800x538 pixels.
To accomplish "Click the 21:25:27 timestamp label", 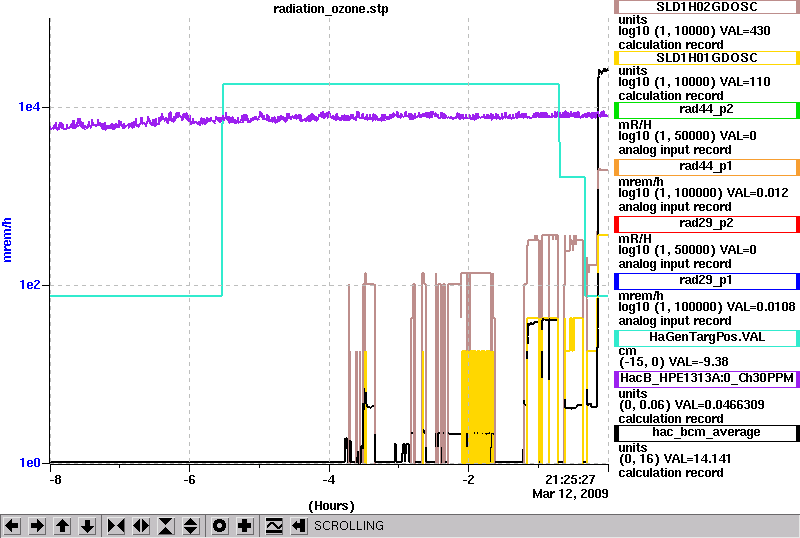I will (x=570, y=480).
